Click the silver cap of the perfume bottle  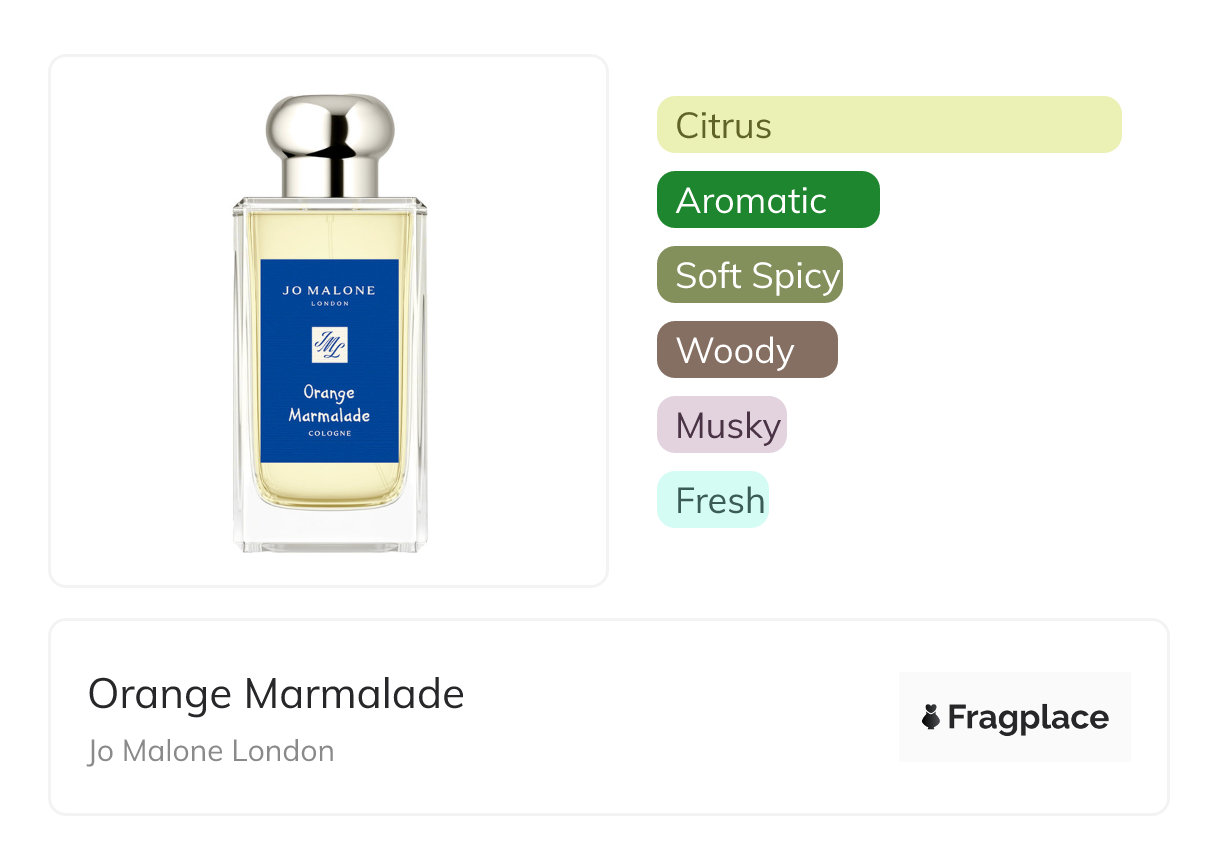(330, 146)
